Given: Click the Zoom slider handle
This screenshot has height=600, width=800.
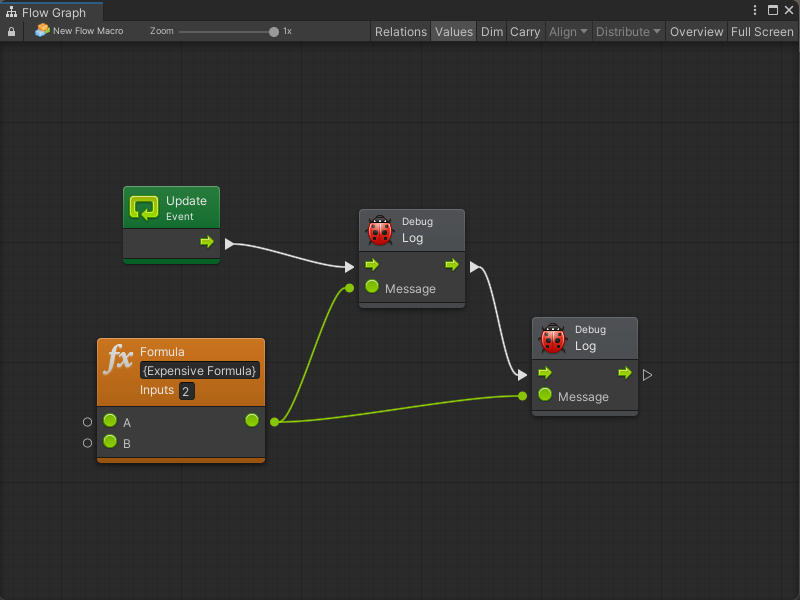Looking at the screenshot, I should coord(274,32).
